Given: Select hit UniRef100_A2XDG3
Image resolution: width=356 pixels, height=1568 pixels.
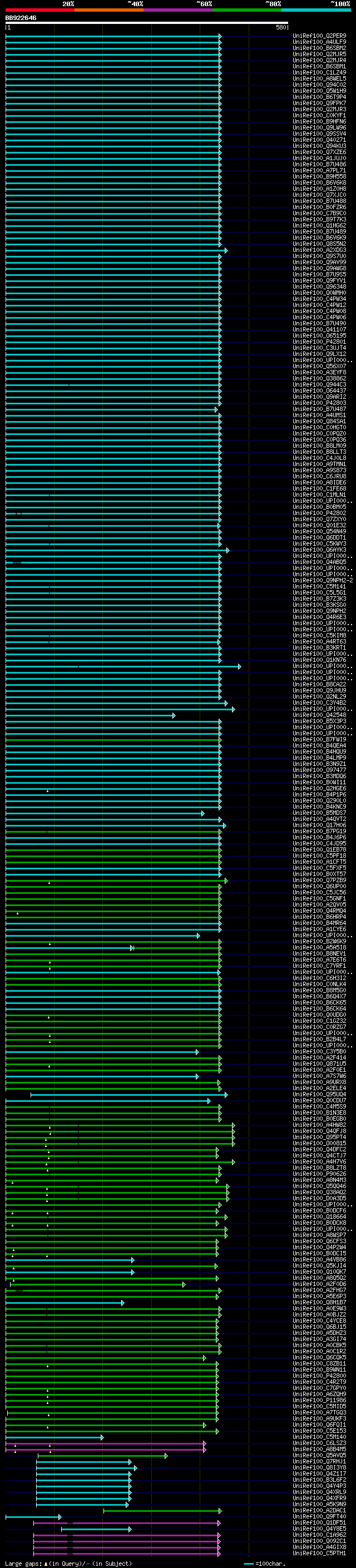Looking at the screenshot, I should tap(319, 250).
